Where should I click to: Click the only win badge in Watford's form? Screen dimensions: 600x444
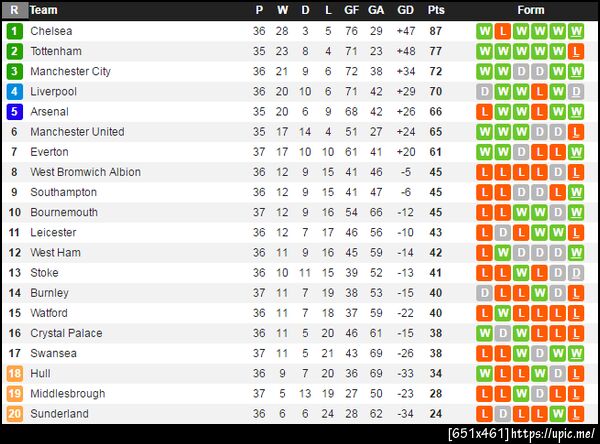pyautogui.click(x=503, y=313)
